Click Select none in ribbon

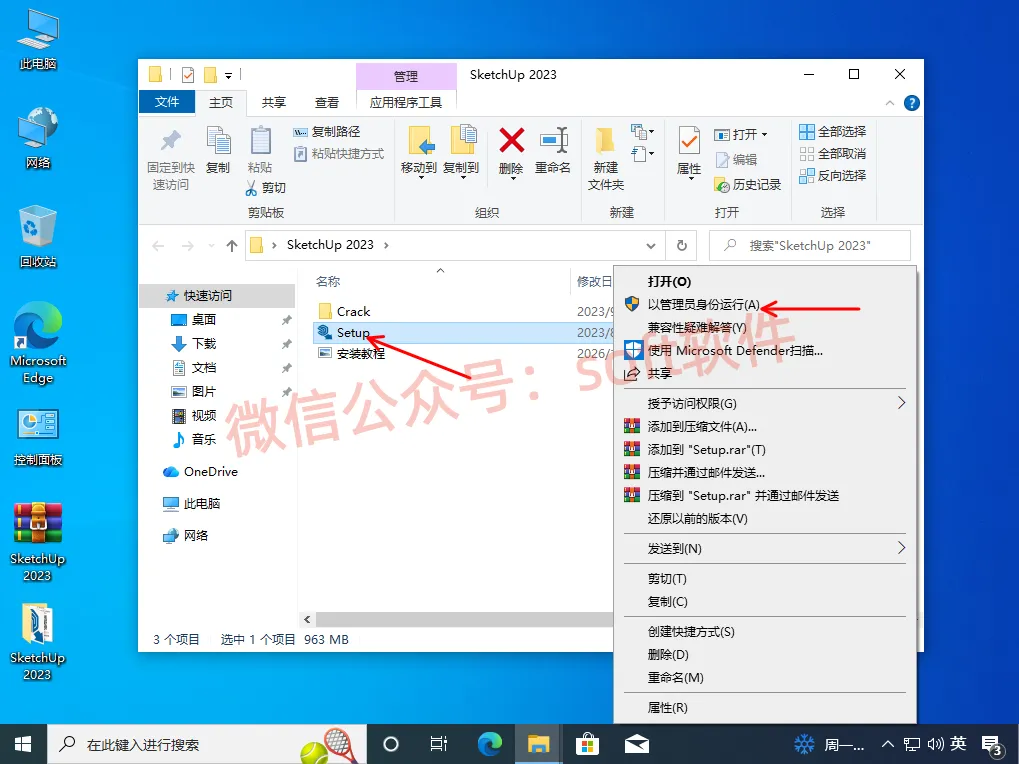tap(832, 154)
